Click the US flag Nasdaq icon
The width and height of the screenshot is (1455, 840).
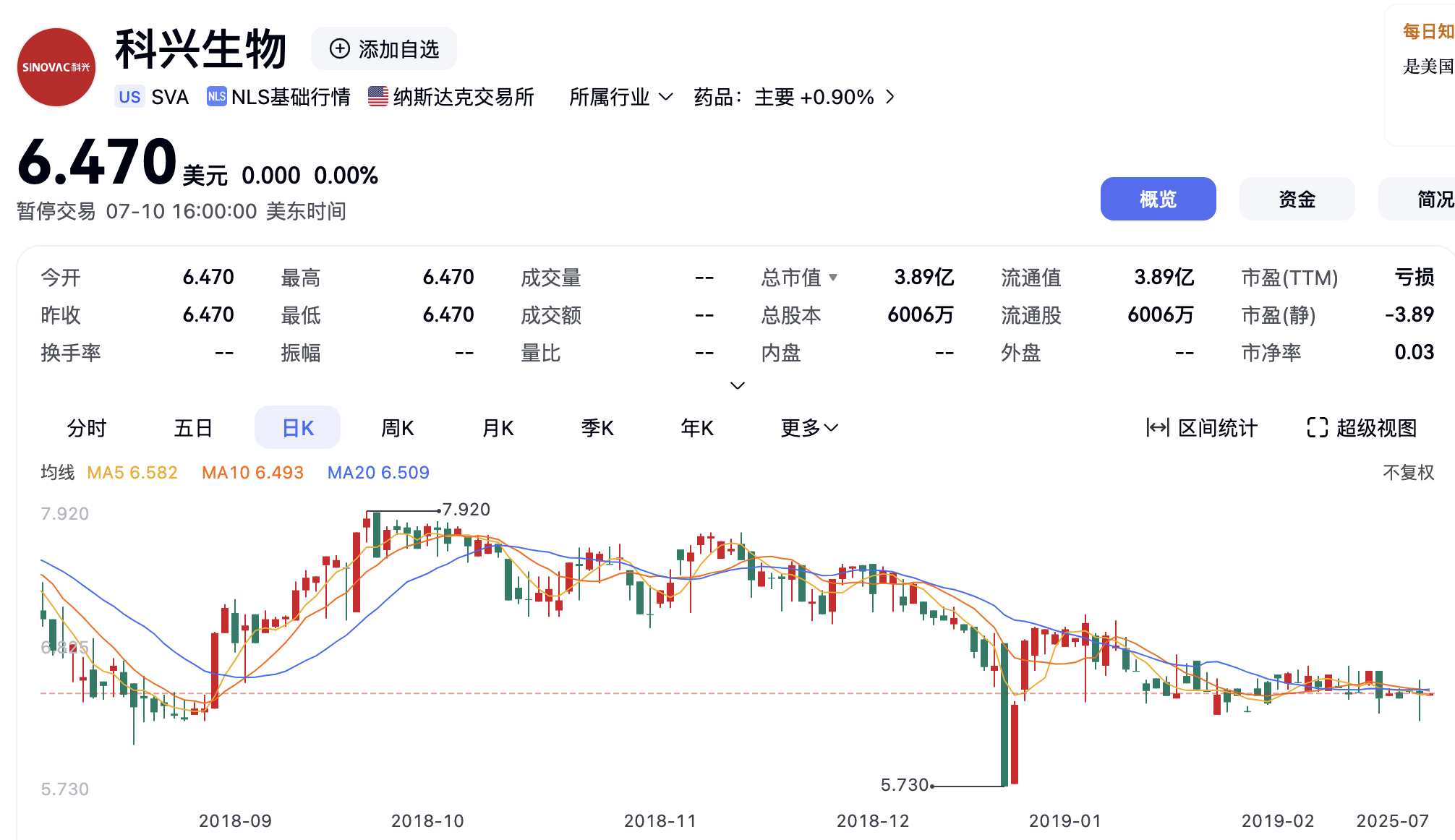pos(377,97)
